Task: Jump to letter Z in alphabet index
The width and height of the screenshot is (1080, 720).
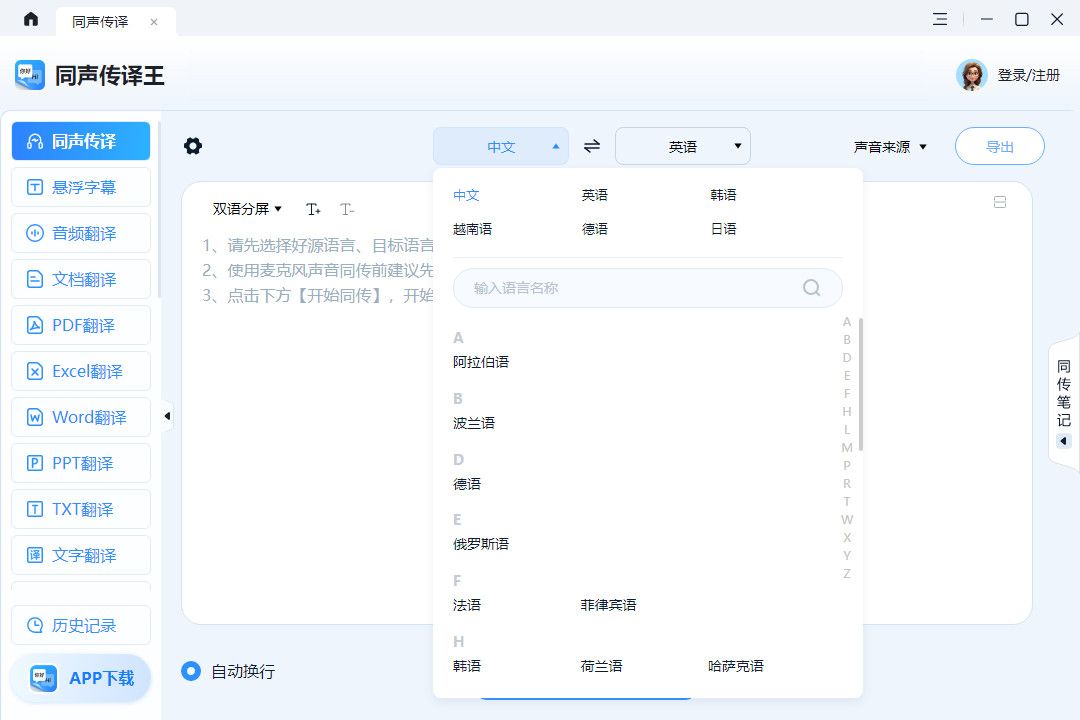Action: pyautogui.click(x=847, y=573)
